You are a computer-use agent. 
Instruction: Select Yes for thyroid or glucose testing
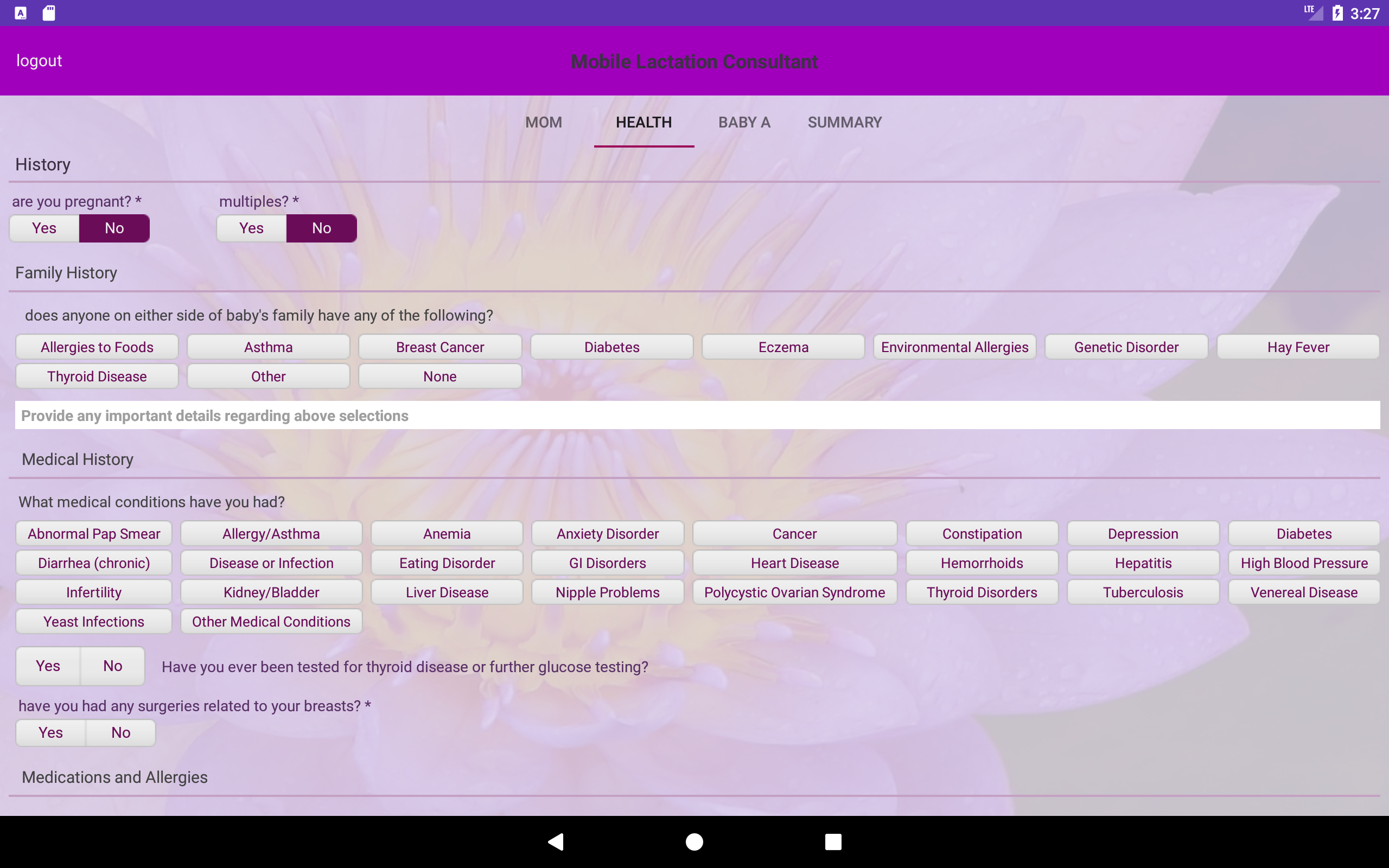[48, 666]
